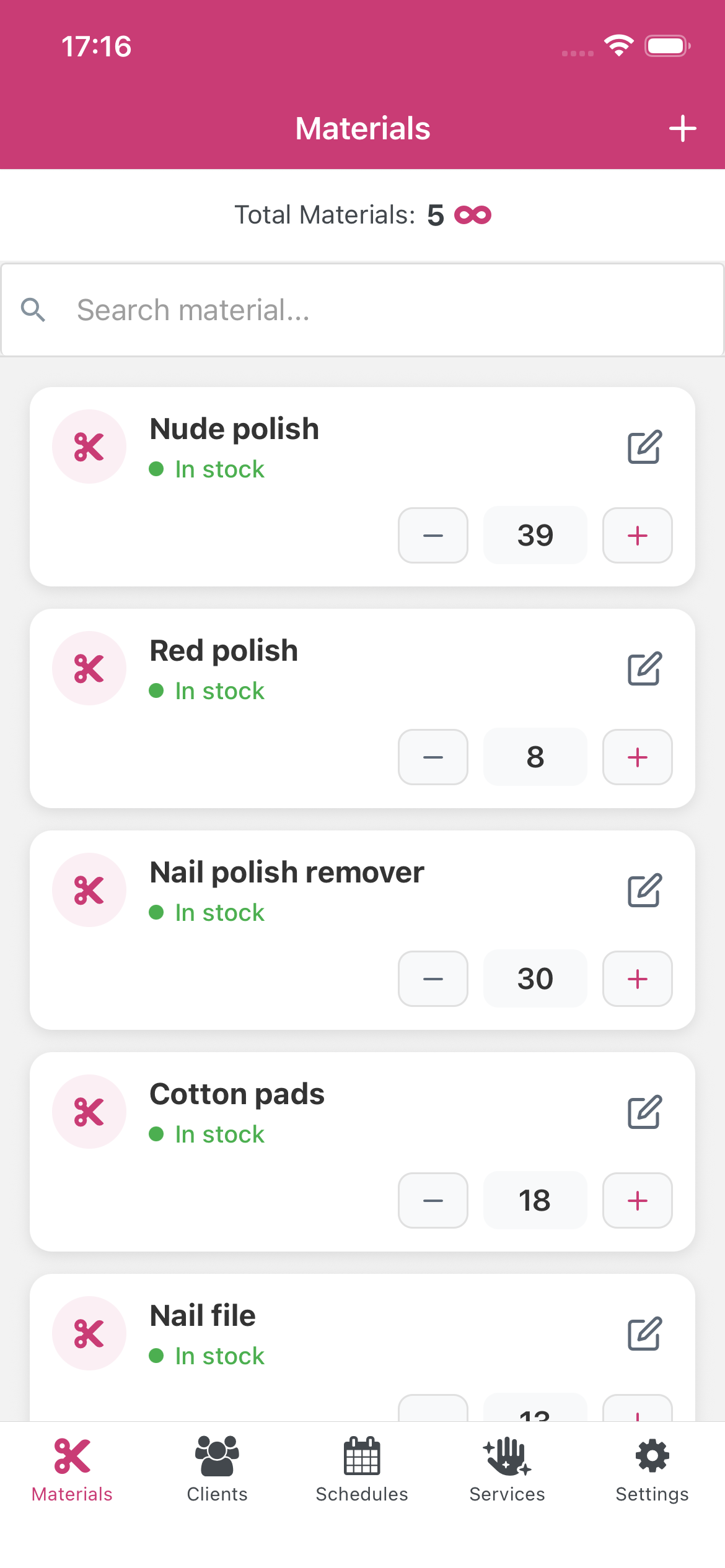Tap the Cotton pads quantity value 18
Viewport: 725px width, 1568px height.
pos(535,1200)
